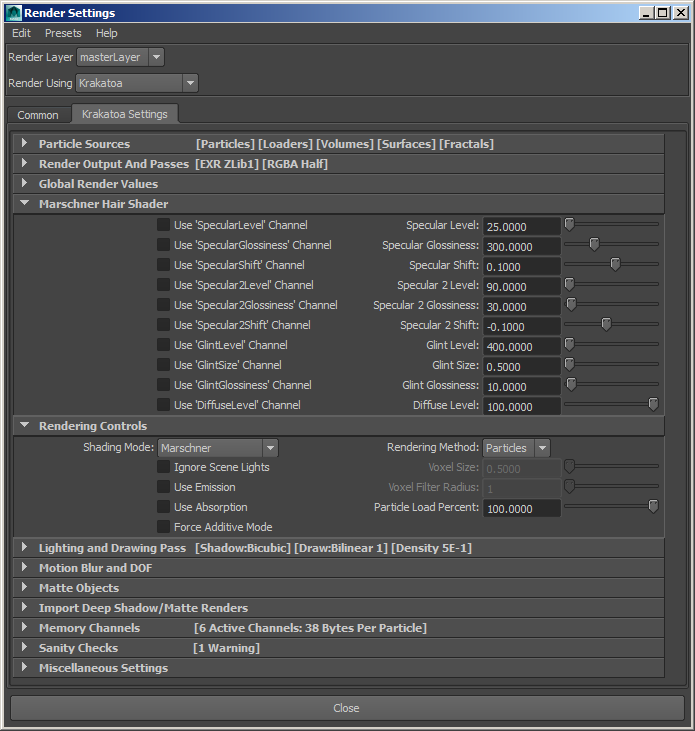Check Force Additive Mode
Screen dimensions: 695x731
(163, 527)
